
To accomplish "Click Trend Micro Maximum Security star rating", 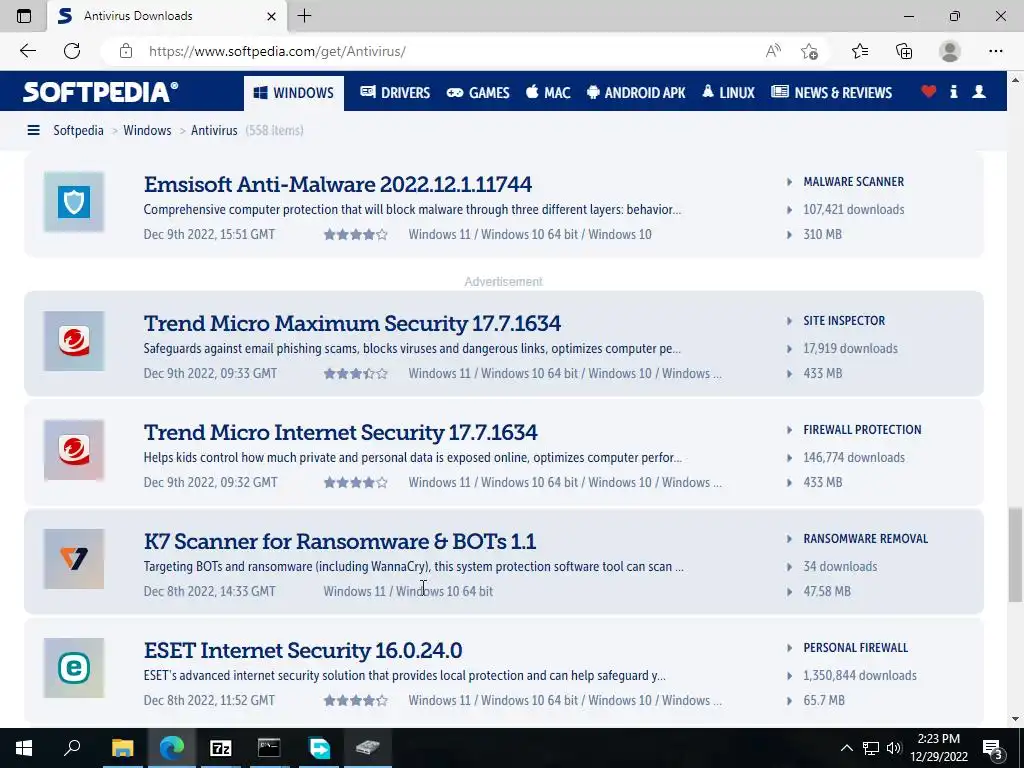I will click(x=356, y=374).
